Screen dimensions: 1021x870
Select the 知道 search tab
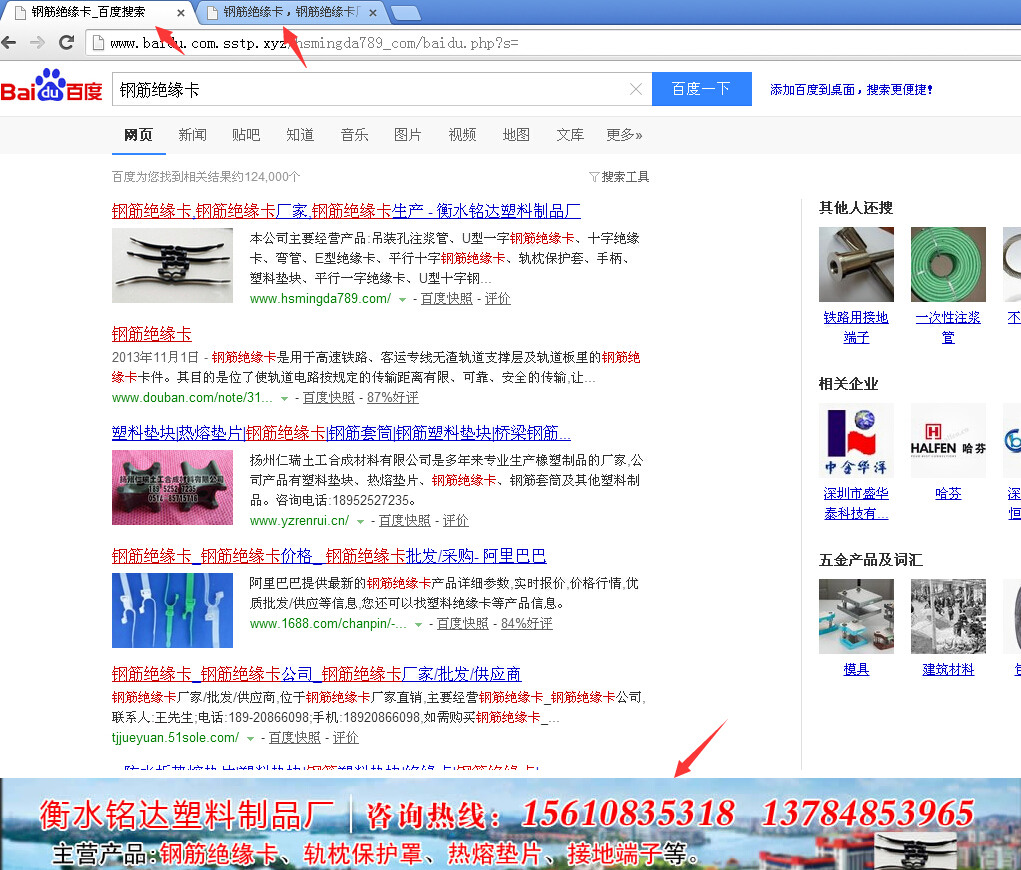point(300,135)
